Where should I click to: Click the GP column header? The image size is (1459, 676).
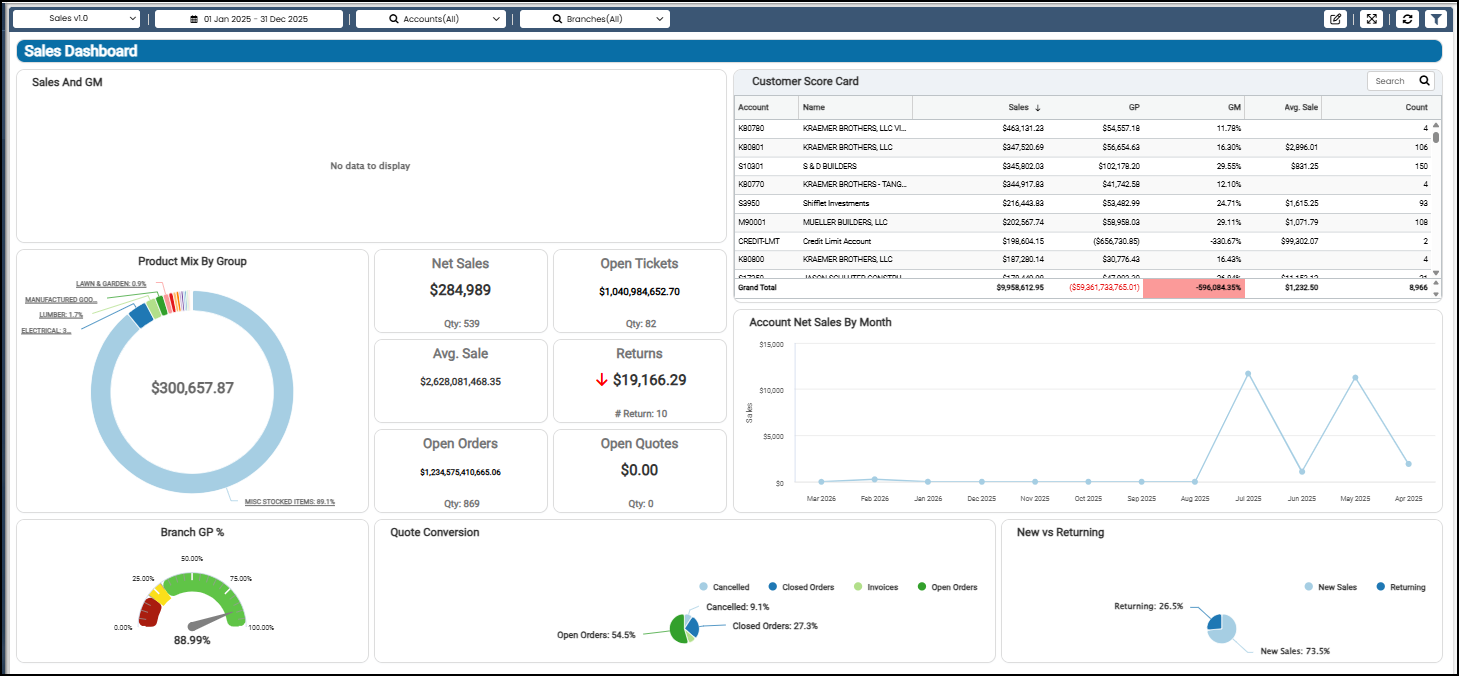(x=1133, y=107)
